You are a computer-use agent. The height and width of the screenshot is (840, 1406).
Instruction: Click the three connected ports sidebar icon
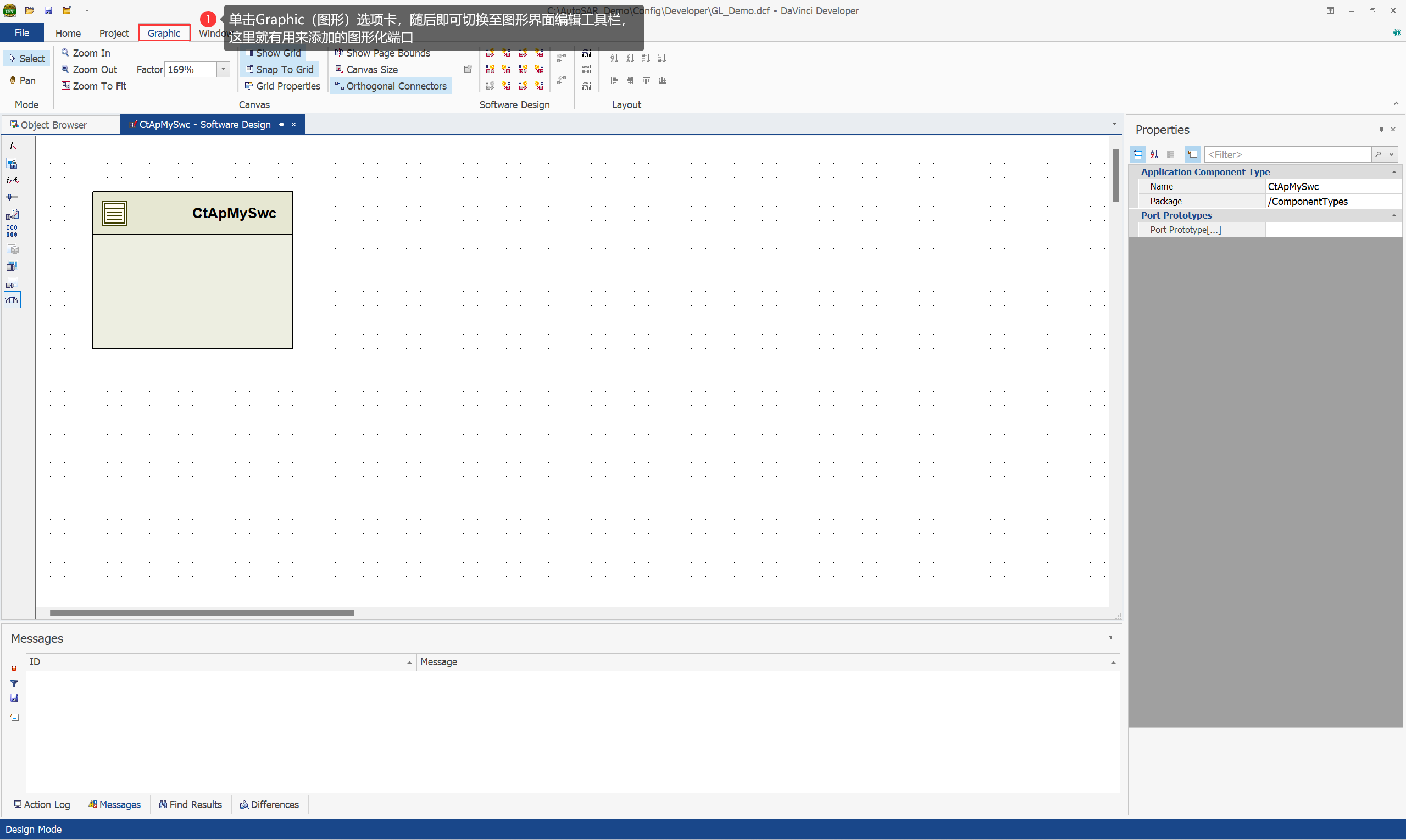tap(12, 231)
